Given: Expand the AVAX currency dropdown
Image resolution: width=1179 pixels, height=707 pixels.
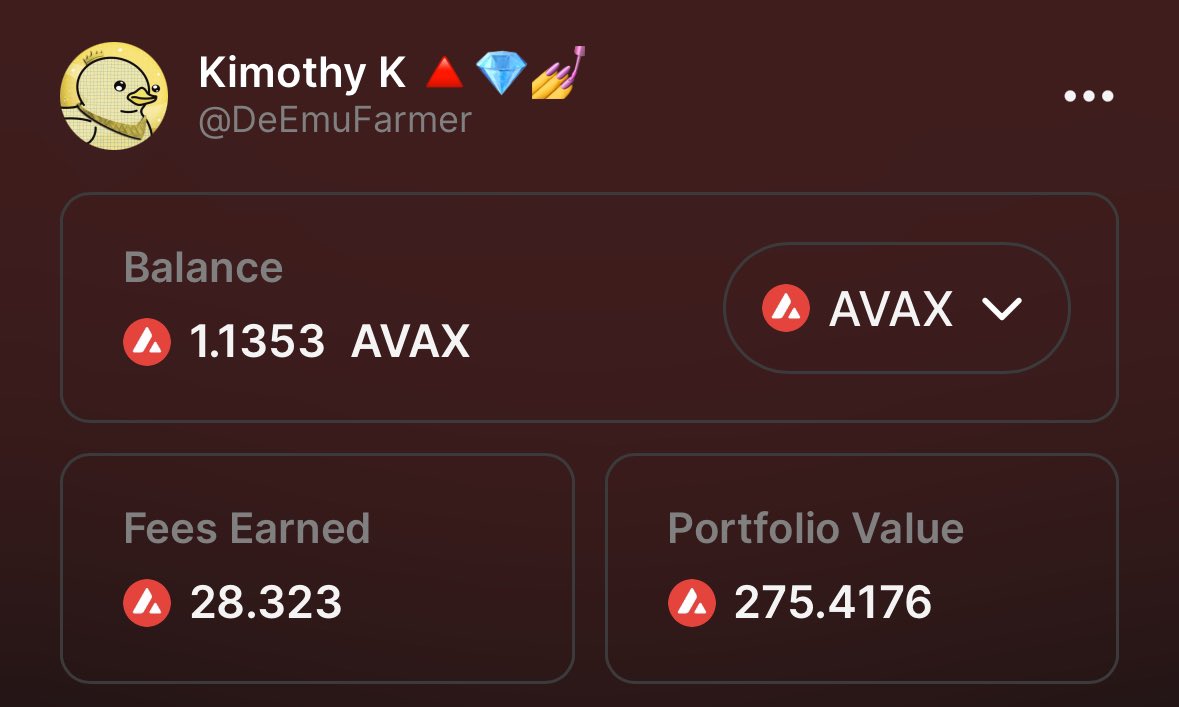Looking at the screenshot, I should [896, 309].
